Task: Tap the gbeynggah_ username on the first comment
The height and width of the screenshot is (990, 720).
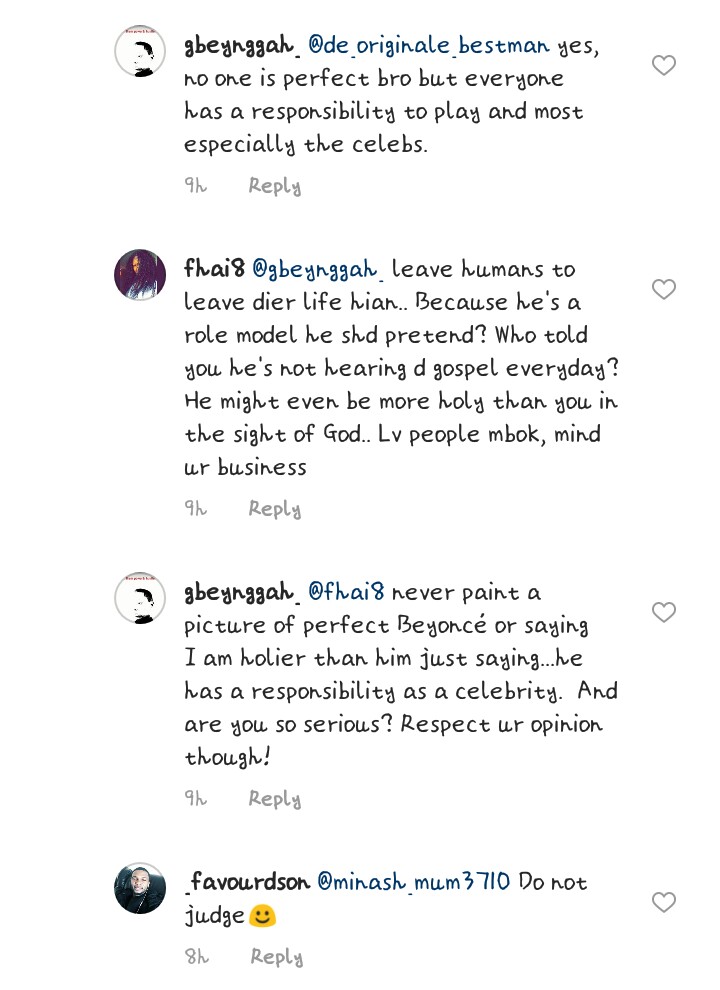Action: (x=242, y=46)
